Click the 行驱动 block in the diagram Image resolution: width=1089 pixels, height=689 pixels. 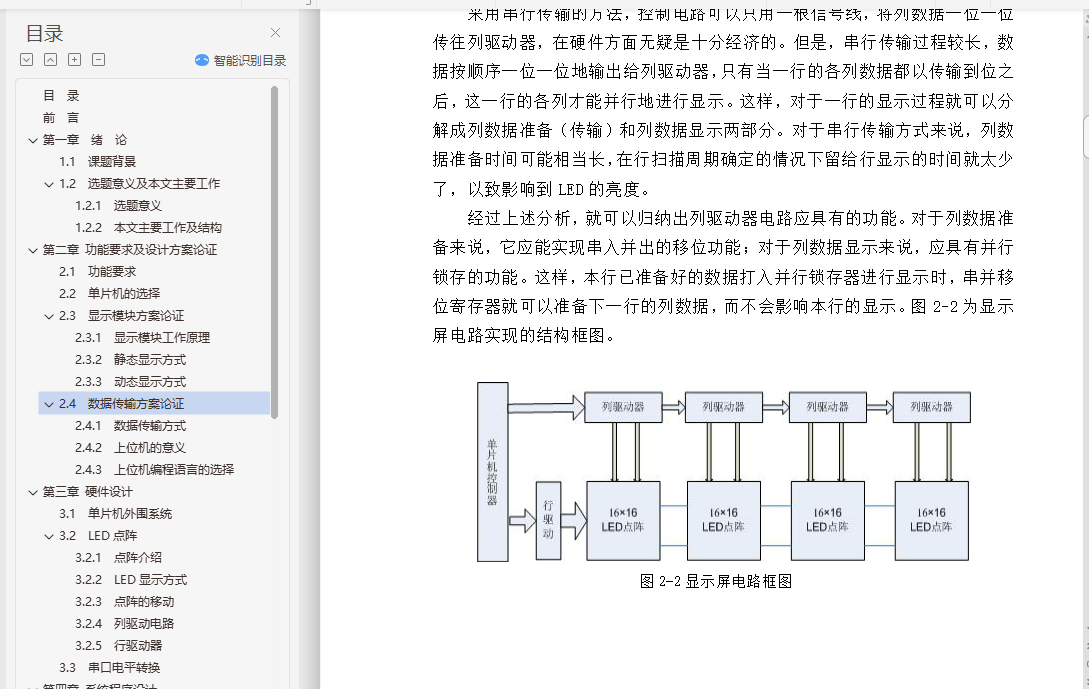click(x=548, y=520)
